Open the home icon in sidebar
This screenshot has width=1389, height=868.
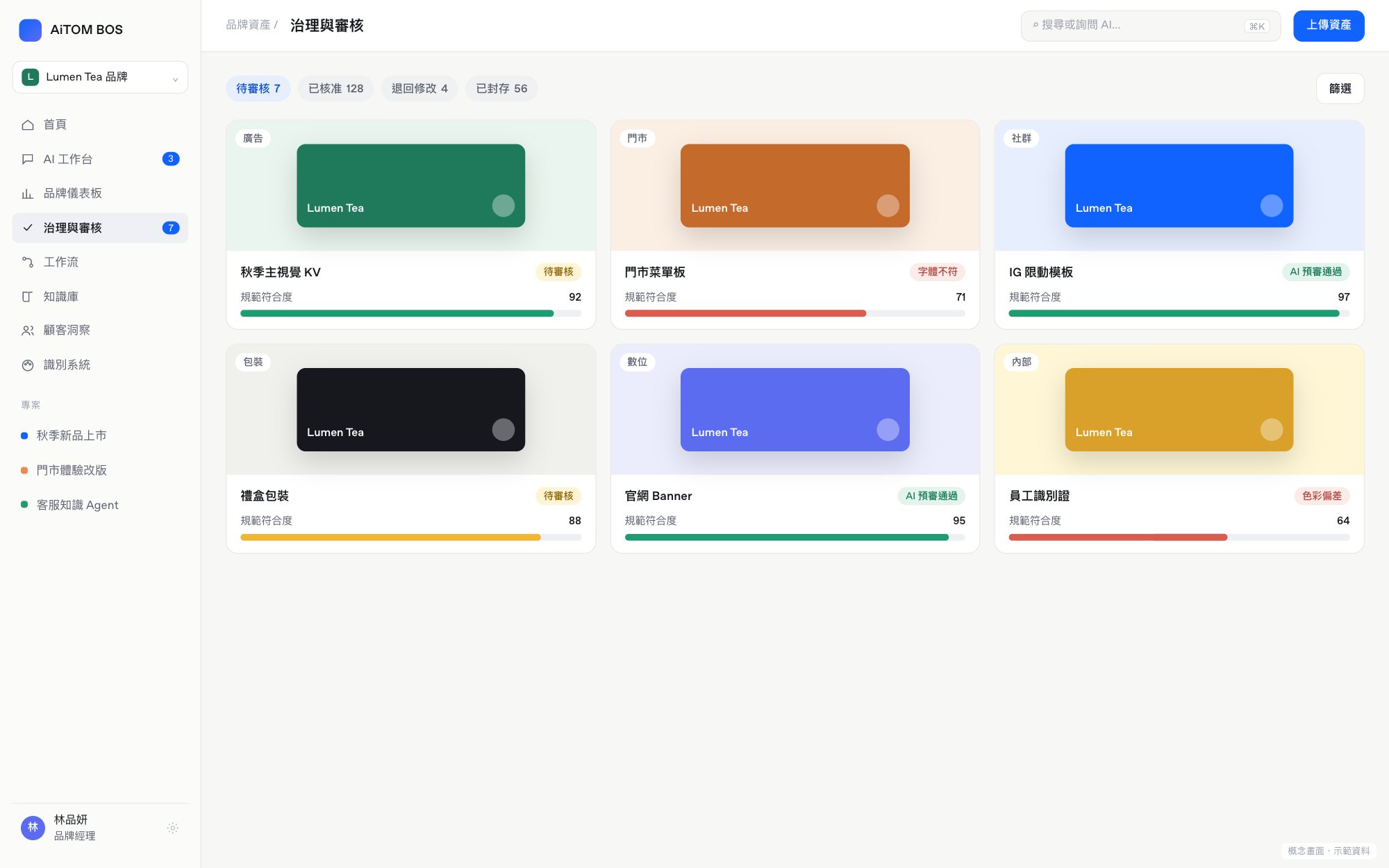tap(28, 125)
